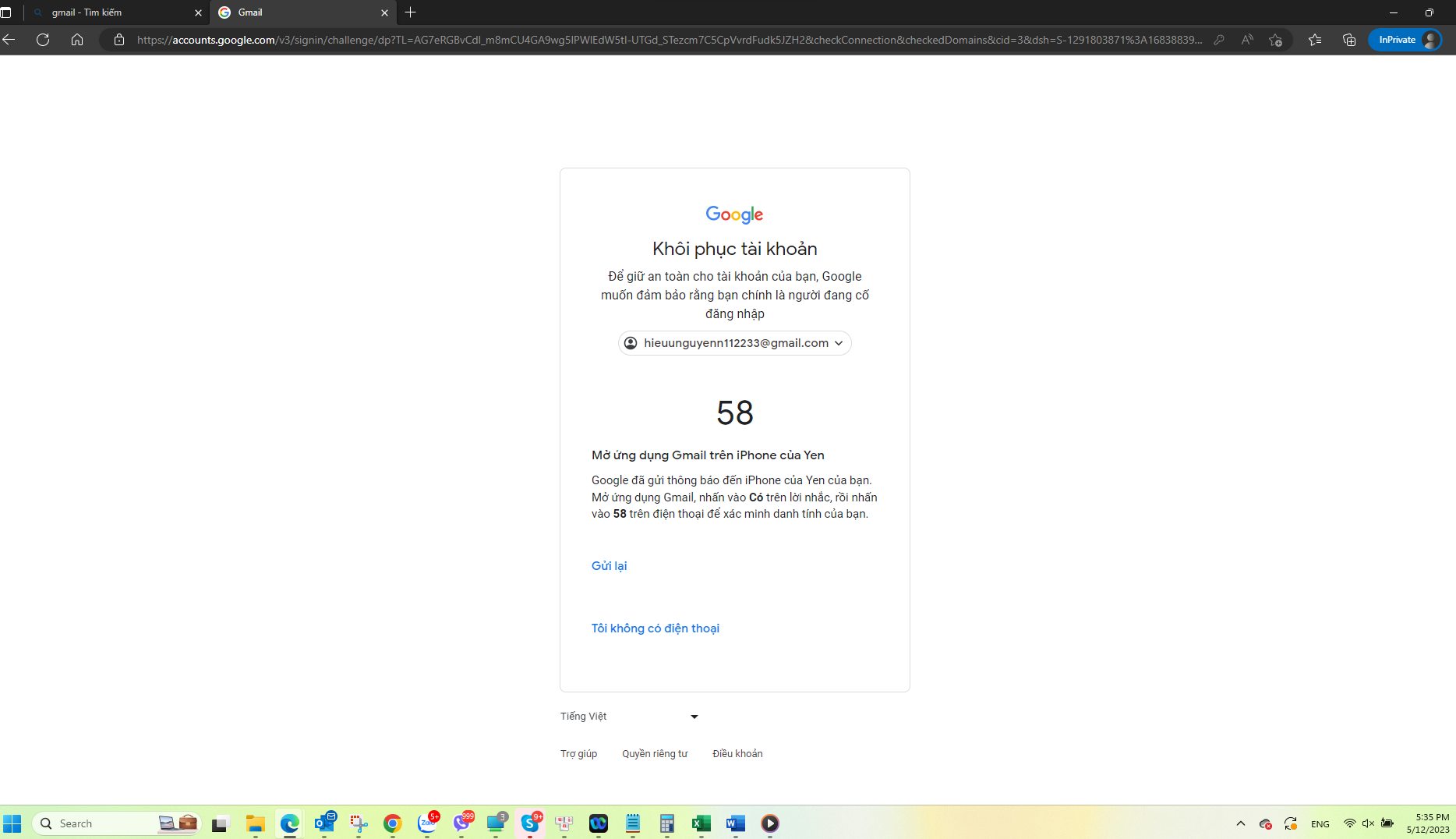Show hidden system tray icons

tap(1240, 823)
